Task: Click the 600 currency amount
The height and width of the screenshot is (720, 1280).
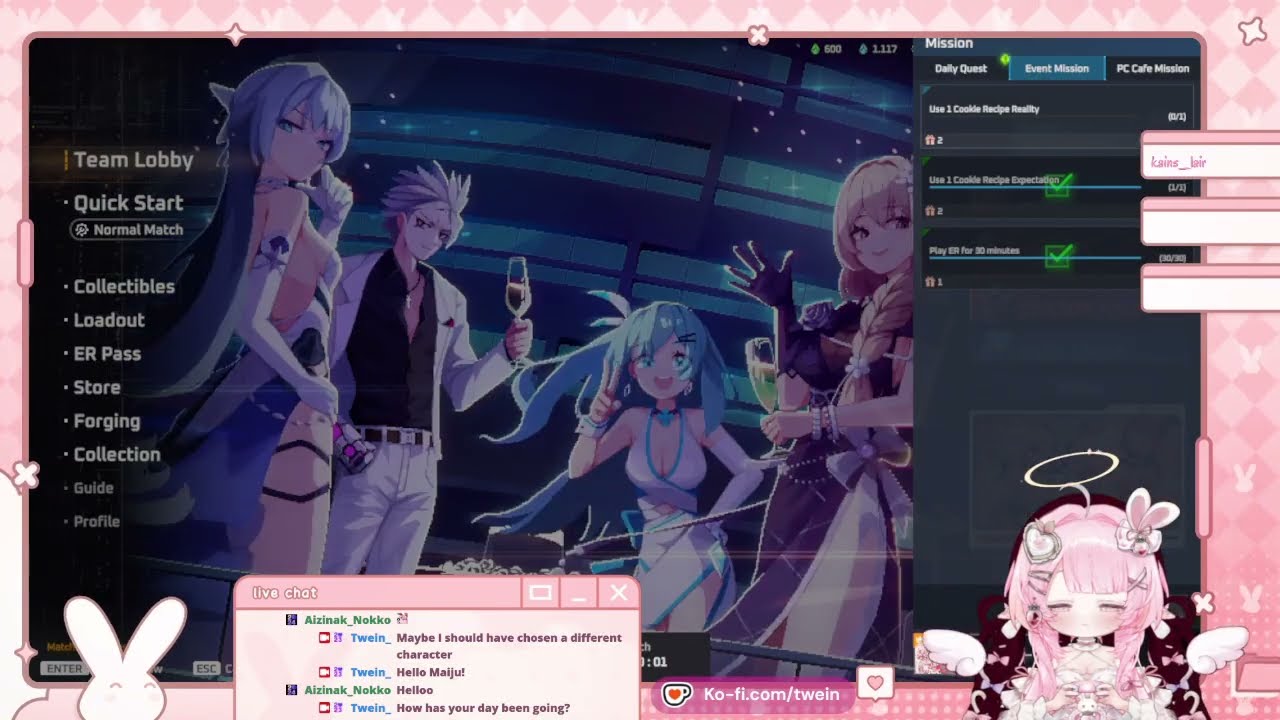Action: 832,48
